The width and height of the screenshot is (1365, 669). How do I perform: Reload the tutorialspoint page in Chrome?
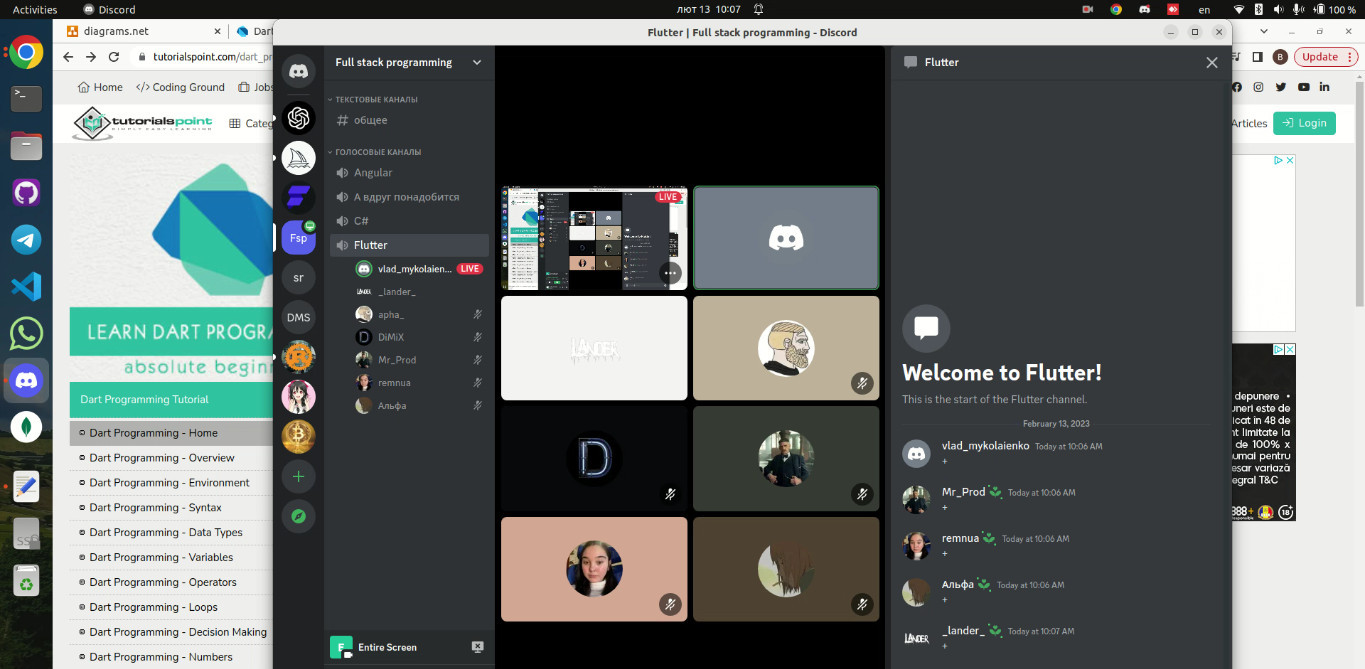(x=113, y=57)
